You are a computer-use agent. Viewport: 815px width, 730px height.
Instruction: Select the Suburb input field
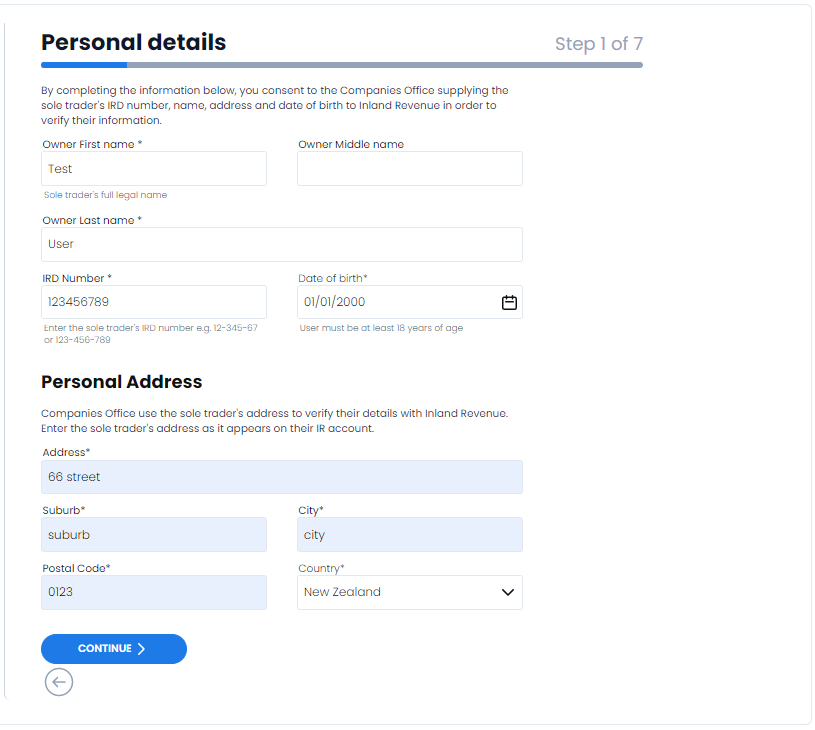pyautogui.click(x=154, y=535)
